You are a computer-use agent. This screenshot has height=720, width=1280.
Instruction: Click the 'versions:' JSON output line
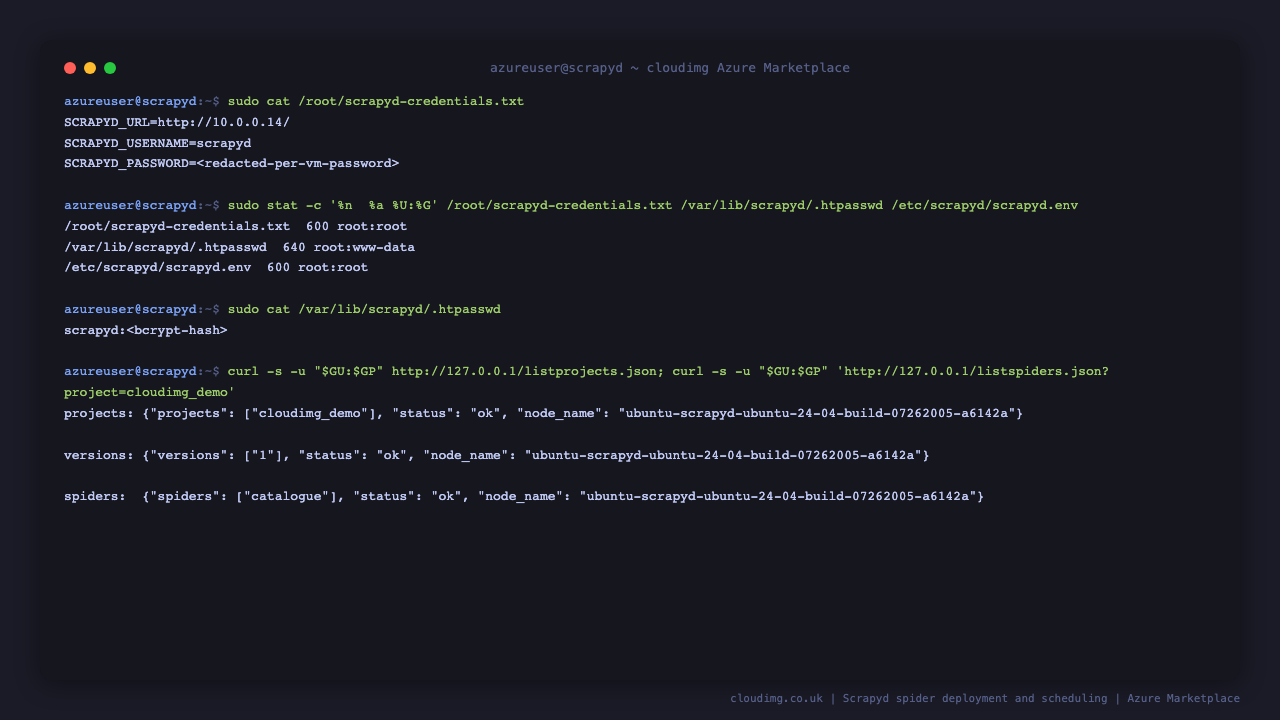497,455
